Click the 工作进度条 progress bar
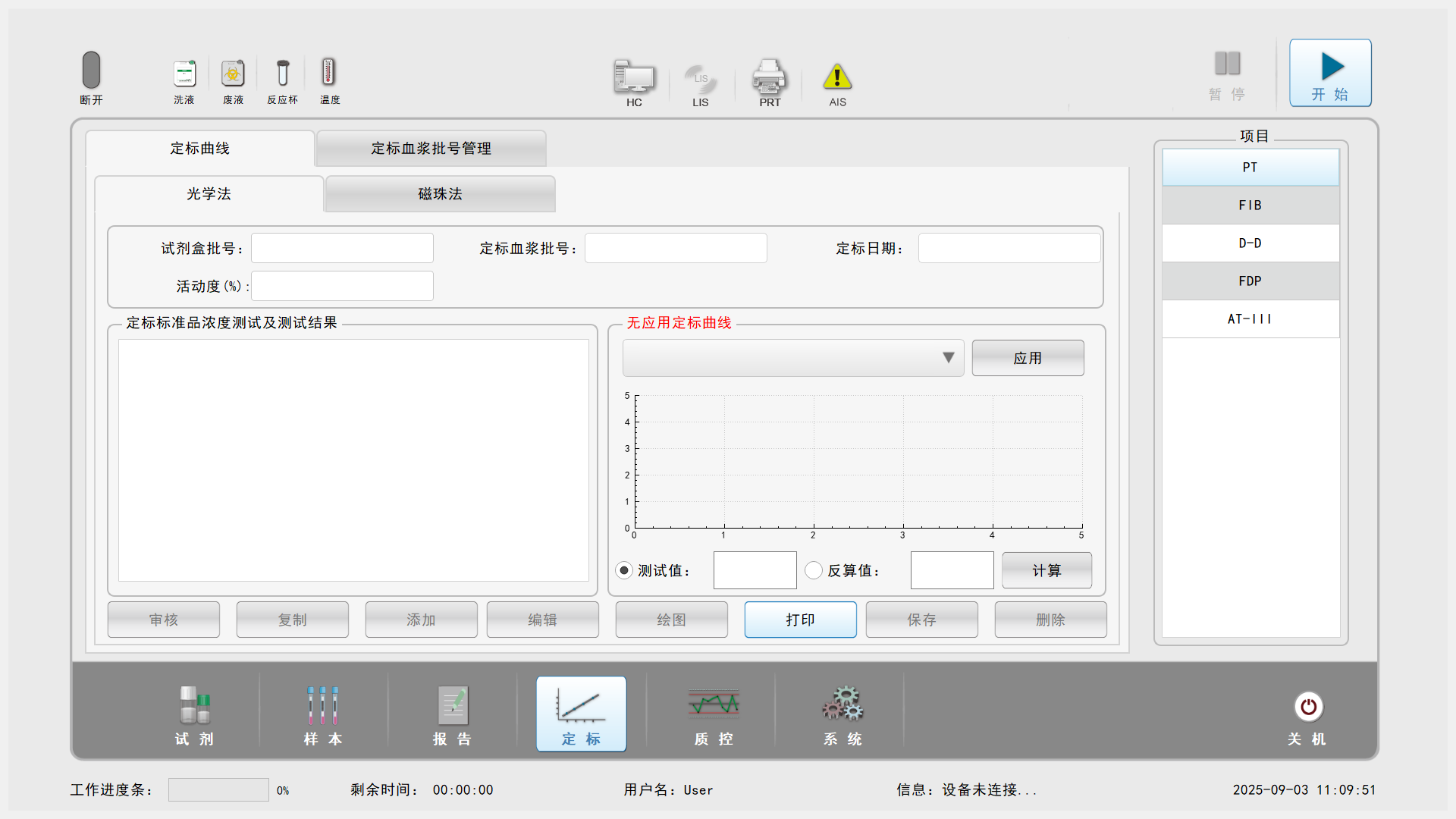This screenshot has width=1456, height=819. [x=218, y=789]
